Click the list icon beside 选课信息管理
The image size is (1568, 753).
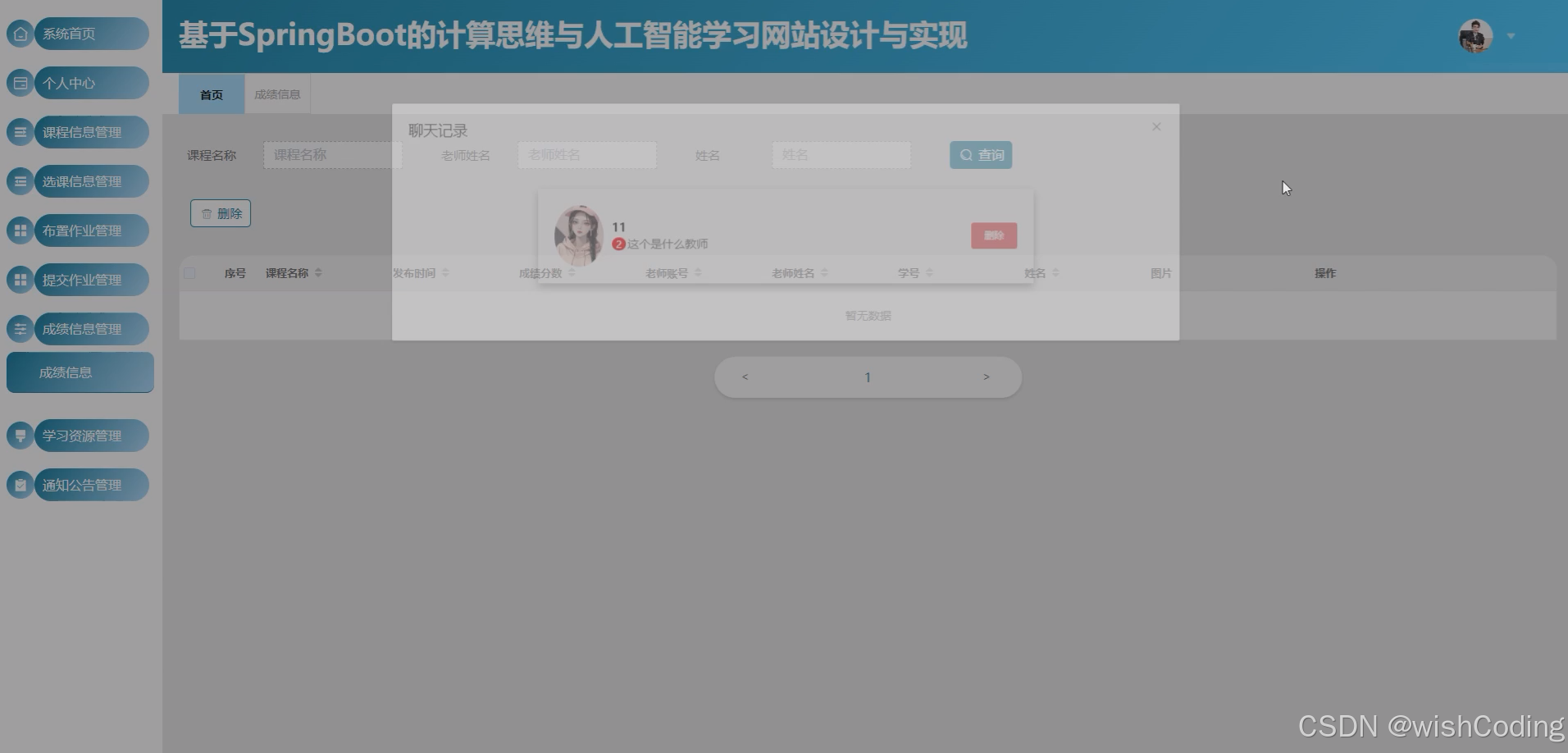[x=21, y=181]
